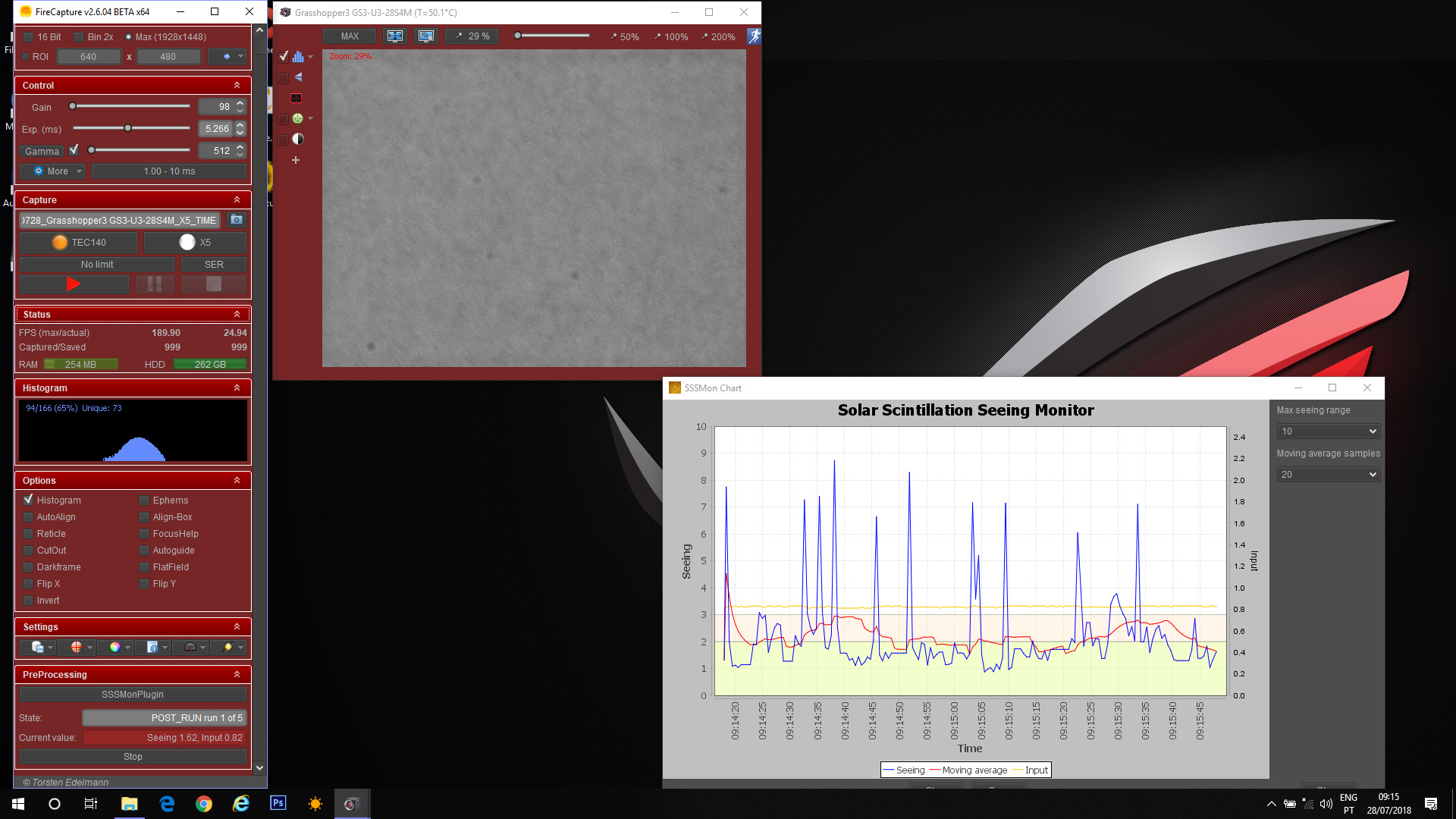The height and width of the screenshot is (819, 1456).
Task: Set preview zoom to 100%
Action: click(672, 37)
